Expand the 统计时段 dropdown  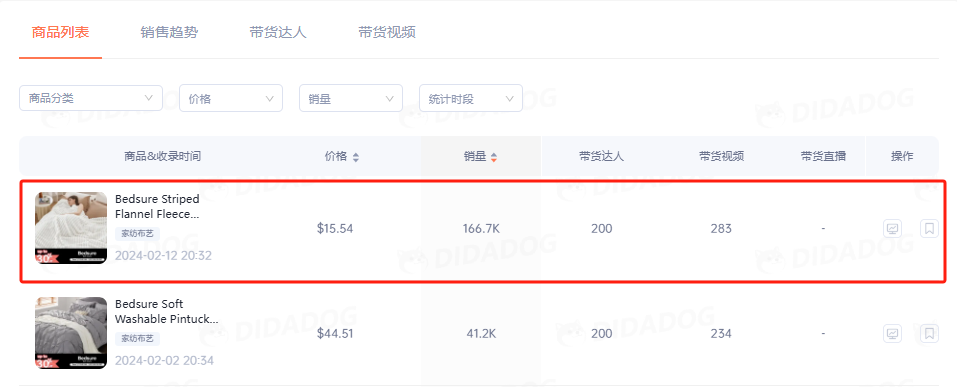point(471,98)
